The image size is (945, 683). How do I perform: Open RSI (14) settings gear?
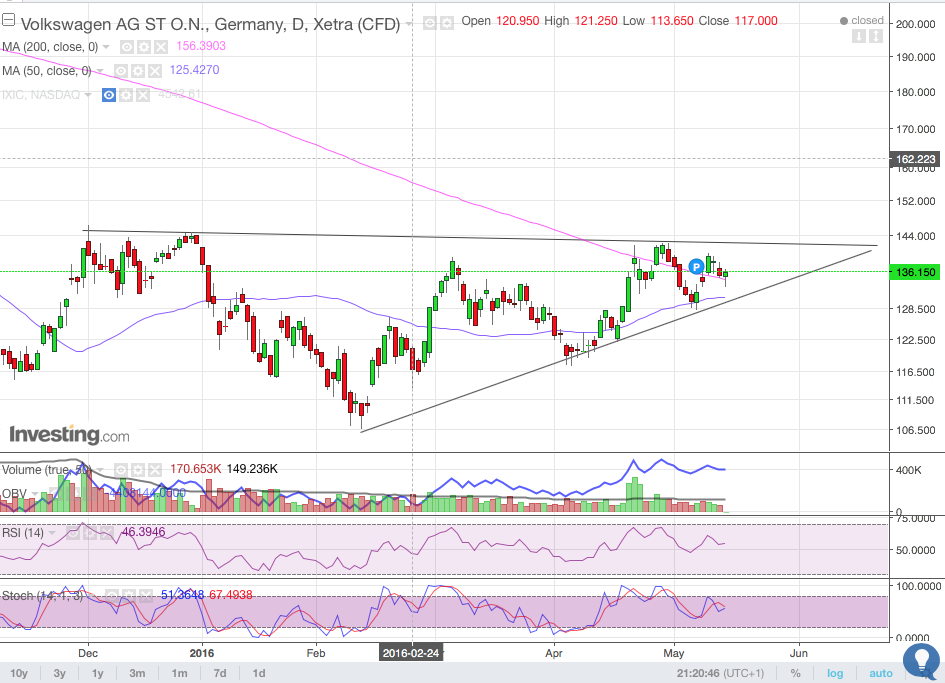click(90, 533)
